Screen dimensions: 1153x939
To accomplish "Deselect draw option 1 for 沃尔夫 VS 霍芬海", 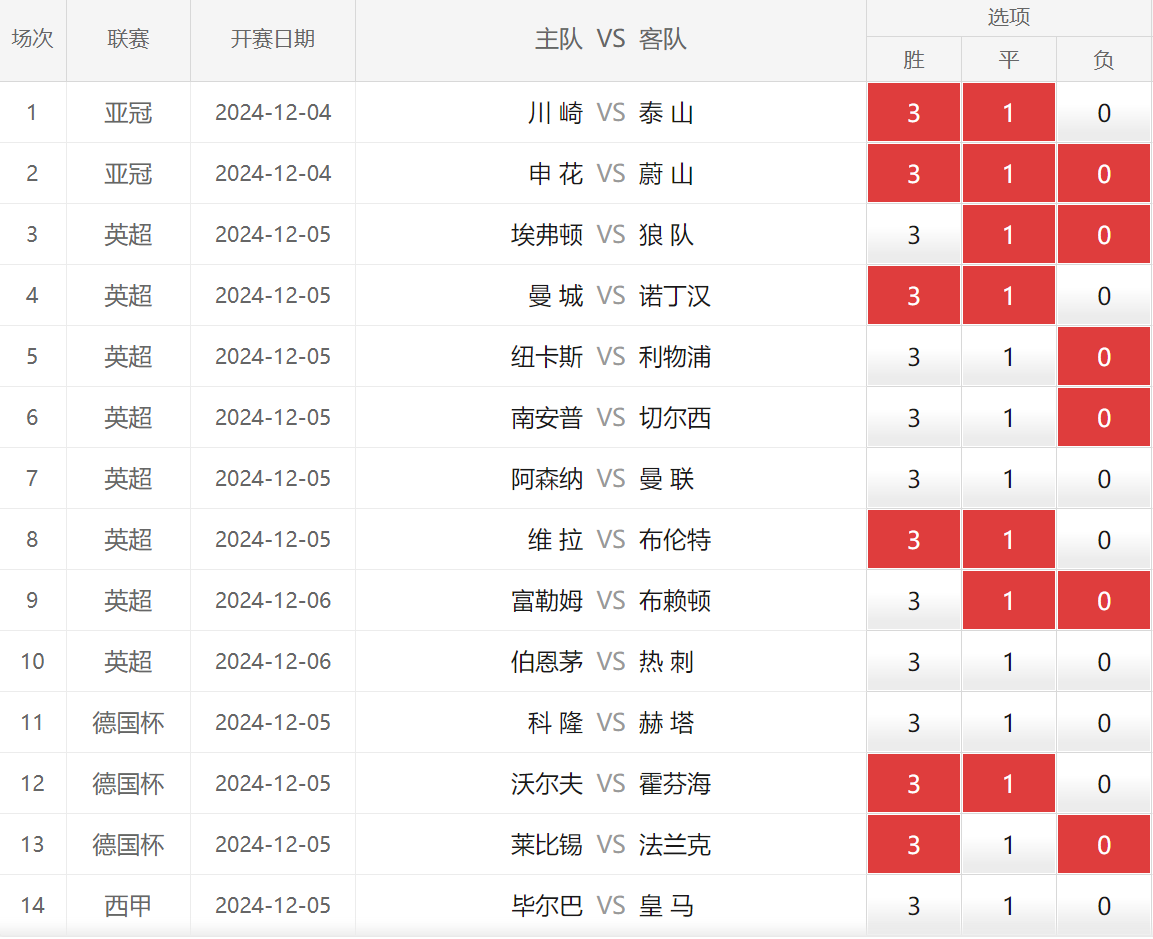I will point(1009,784).
